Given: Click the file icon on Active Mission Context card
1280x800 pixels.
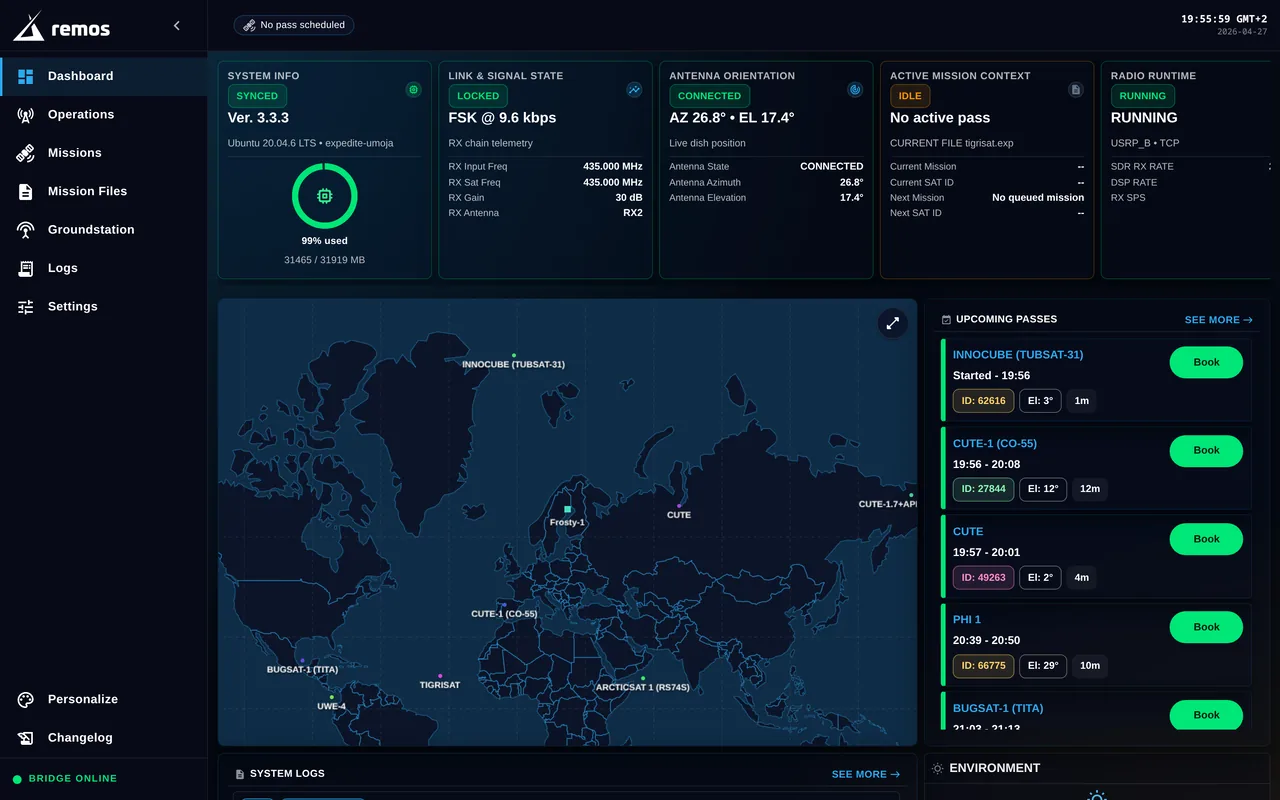Looking at the screenshot, I should pyautogui.click(x=1076, y=89).
